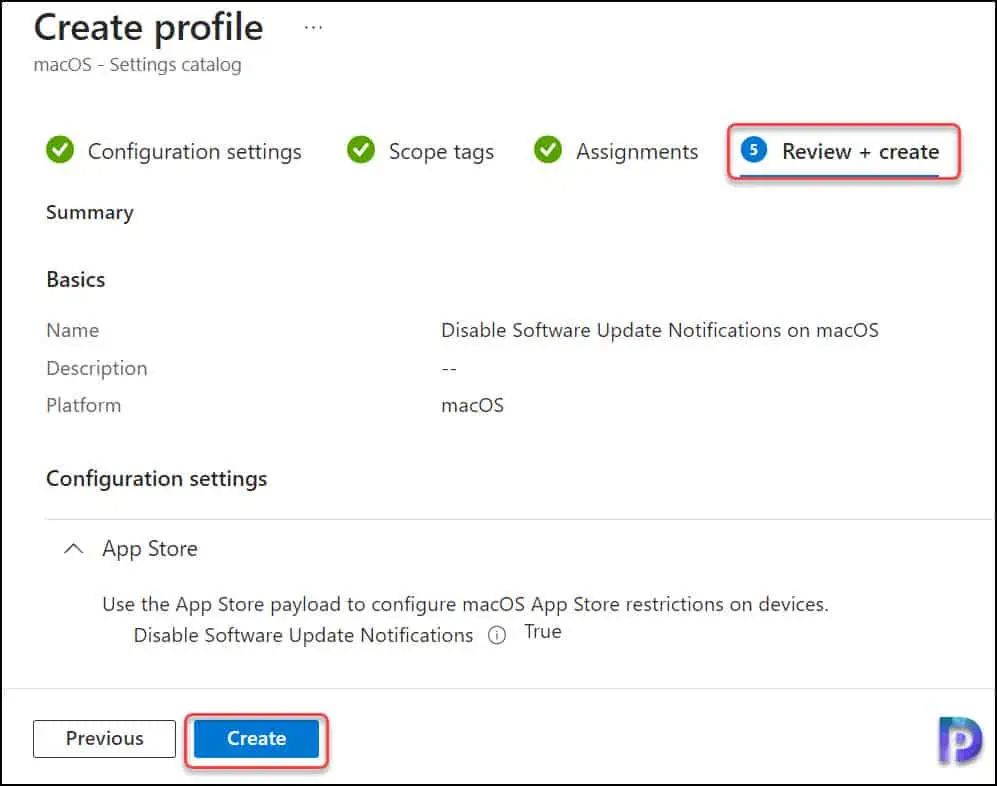Select the Review + create step
This screenshot has height=786, width=997.
point(840,151)
